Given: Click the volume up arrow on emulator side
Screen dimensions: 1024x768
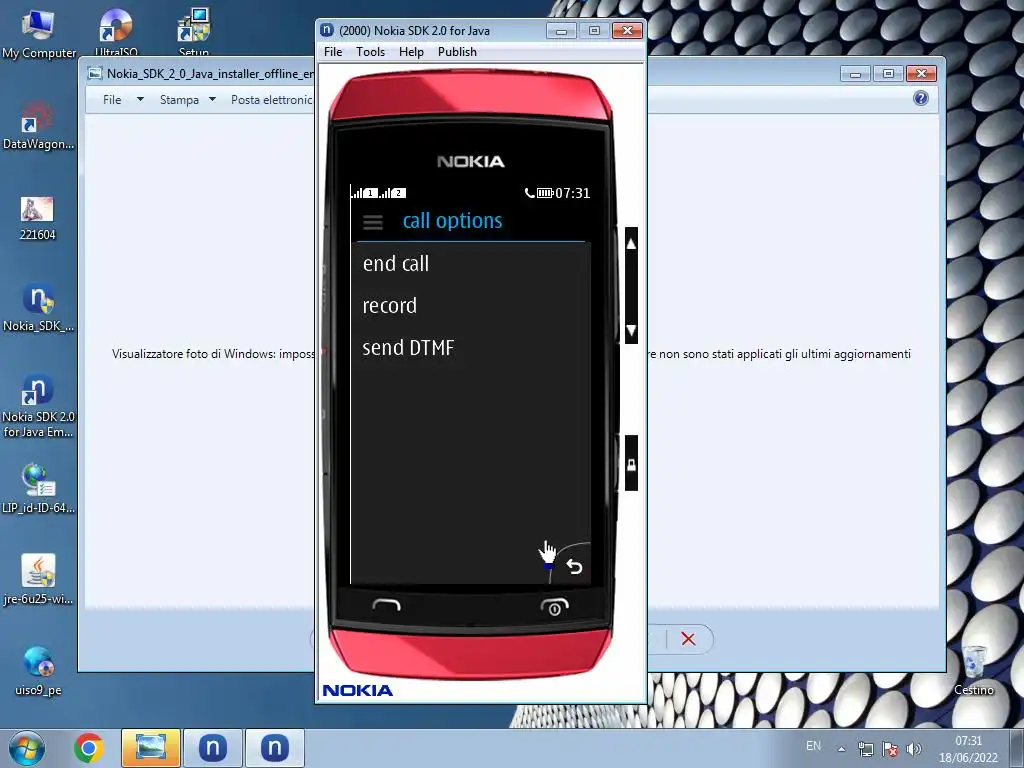Looking at the screenshot, I should click(x=631, y=244).
